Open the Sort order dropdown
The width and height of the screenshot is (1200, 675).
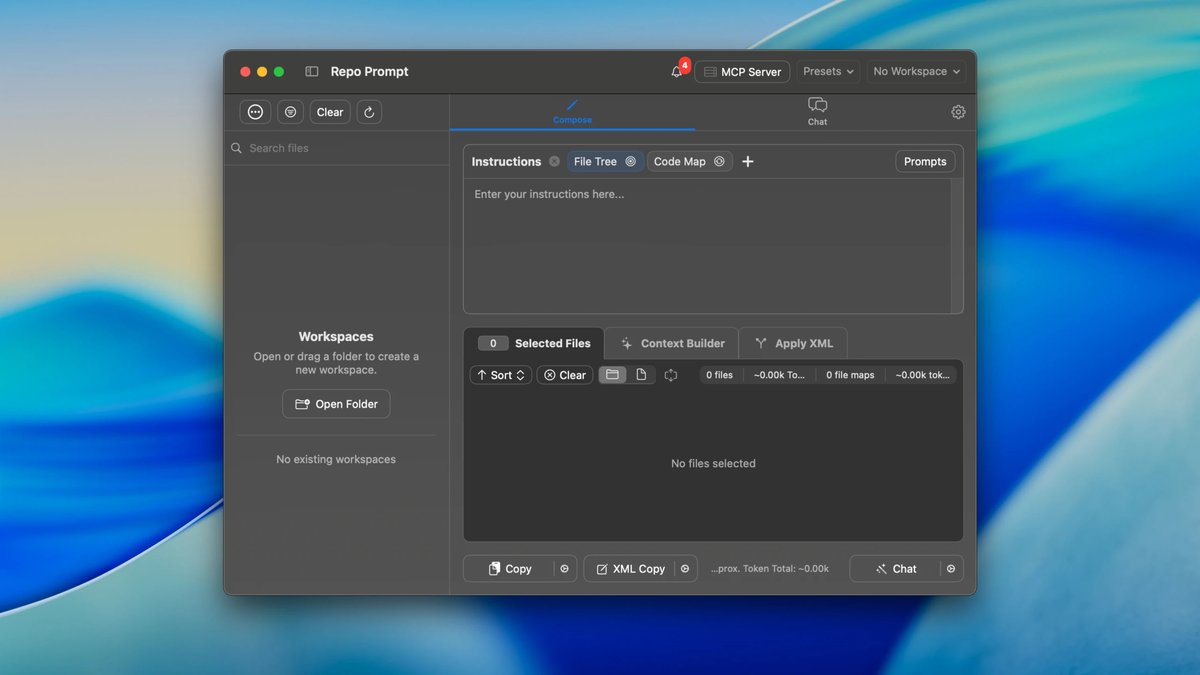(x=500, y=374)
